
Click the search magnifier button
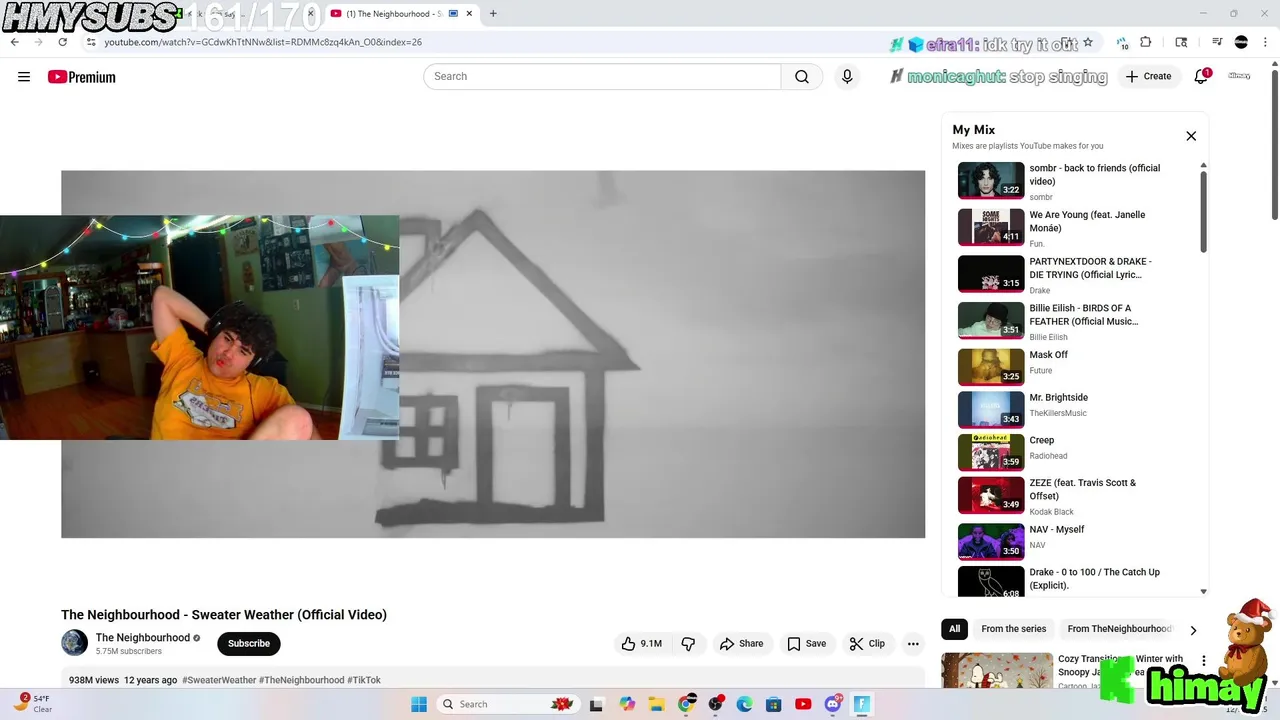pos(802,77)
